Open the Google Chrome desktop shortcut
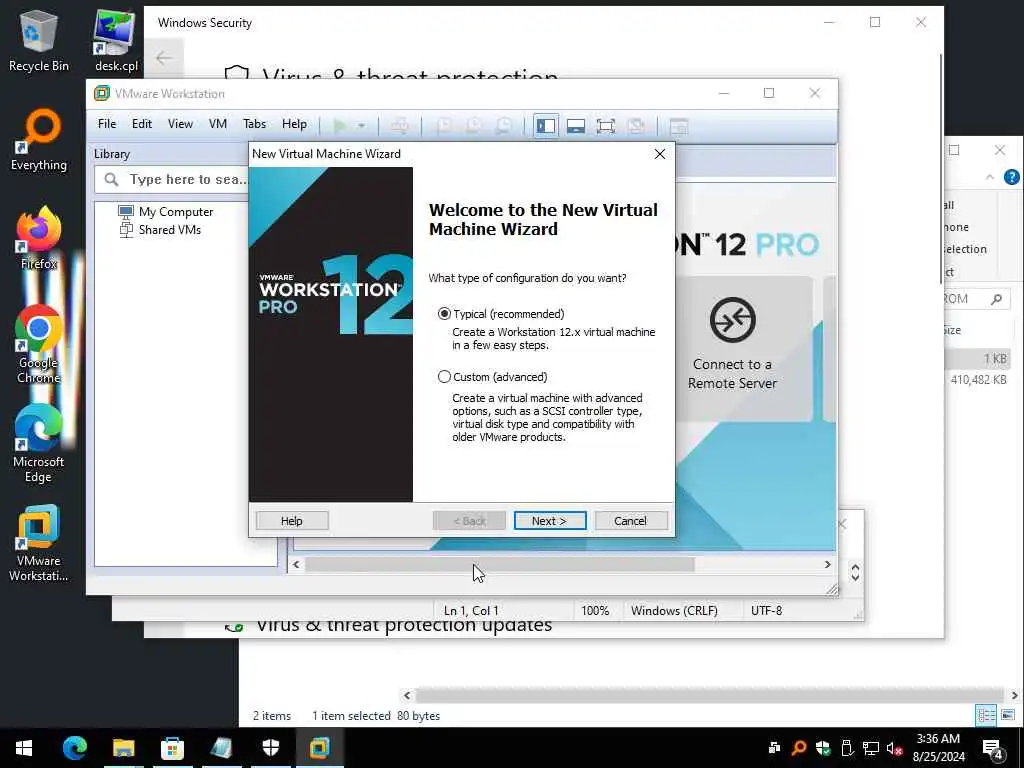Screen dimensions: 1024x768 tap(39, 344)
